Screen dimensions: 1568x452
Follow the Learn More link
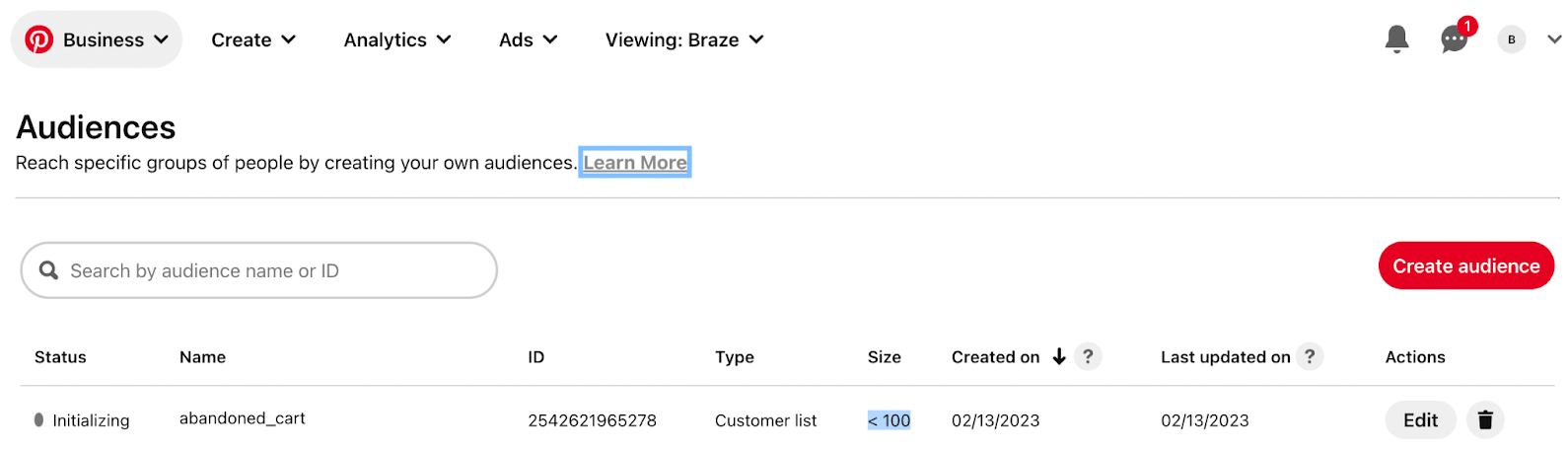635,163
